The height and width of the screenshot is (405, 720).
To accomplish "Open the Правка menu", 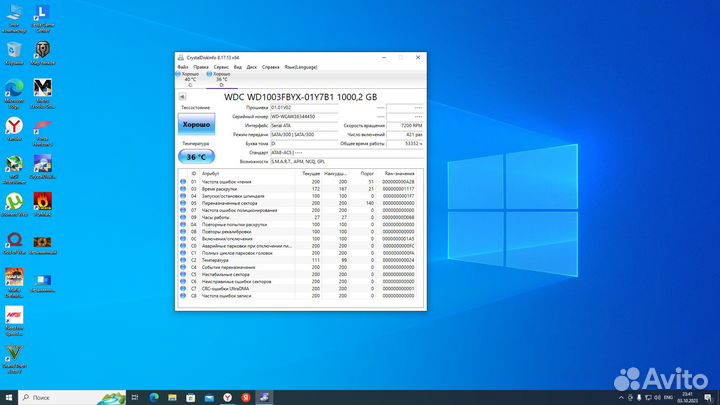I will click(201, 67).
